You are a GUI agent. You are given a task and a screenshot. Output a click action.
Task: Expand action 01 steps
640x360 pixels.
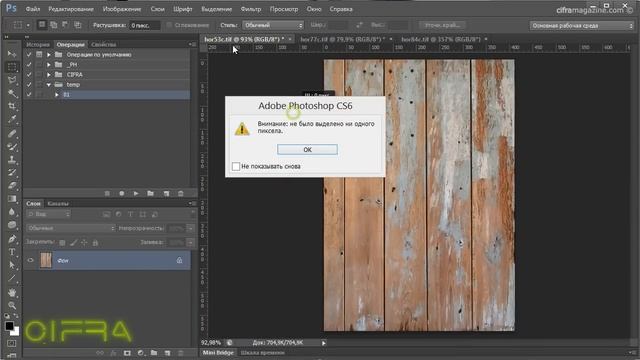coord(57,95)
